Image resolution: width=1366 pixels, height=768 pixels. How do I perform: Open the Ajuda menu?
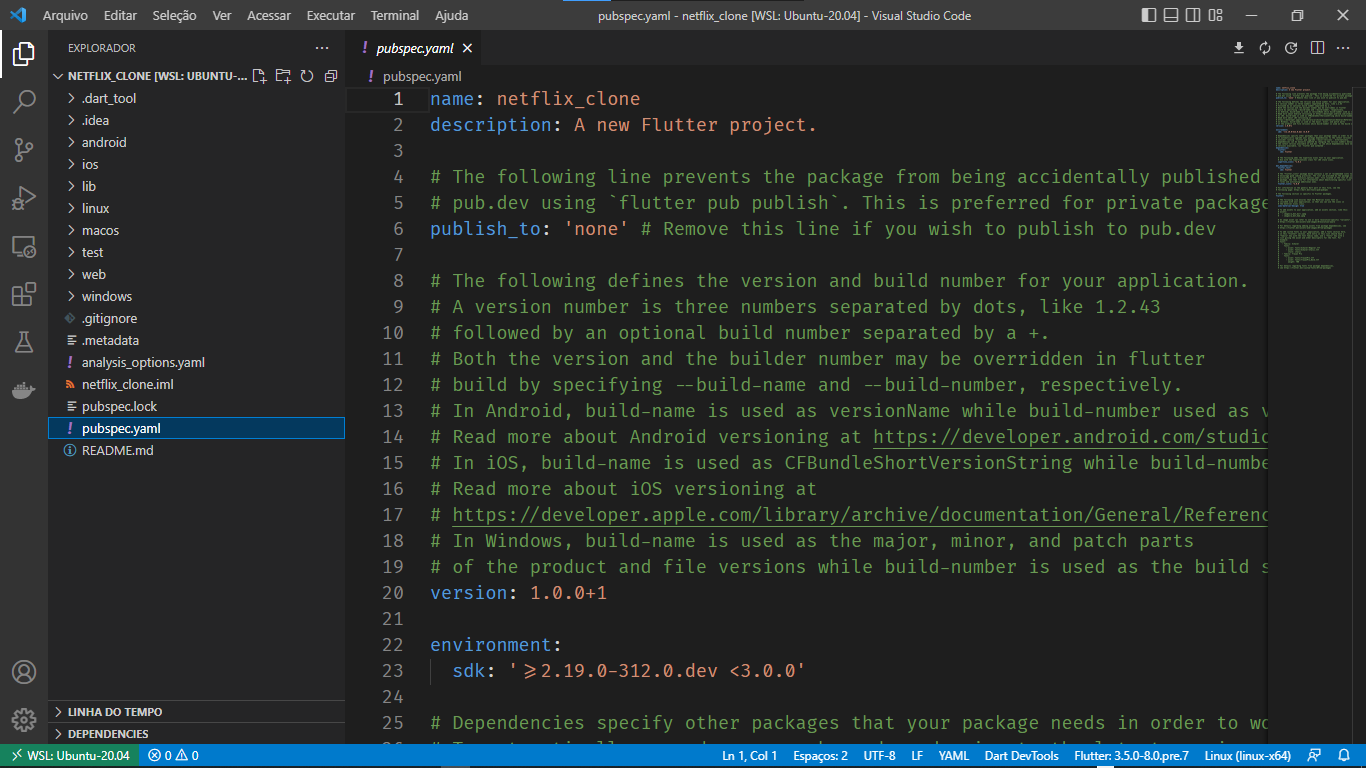452,16
